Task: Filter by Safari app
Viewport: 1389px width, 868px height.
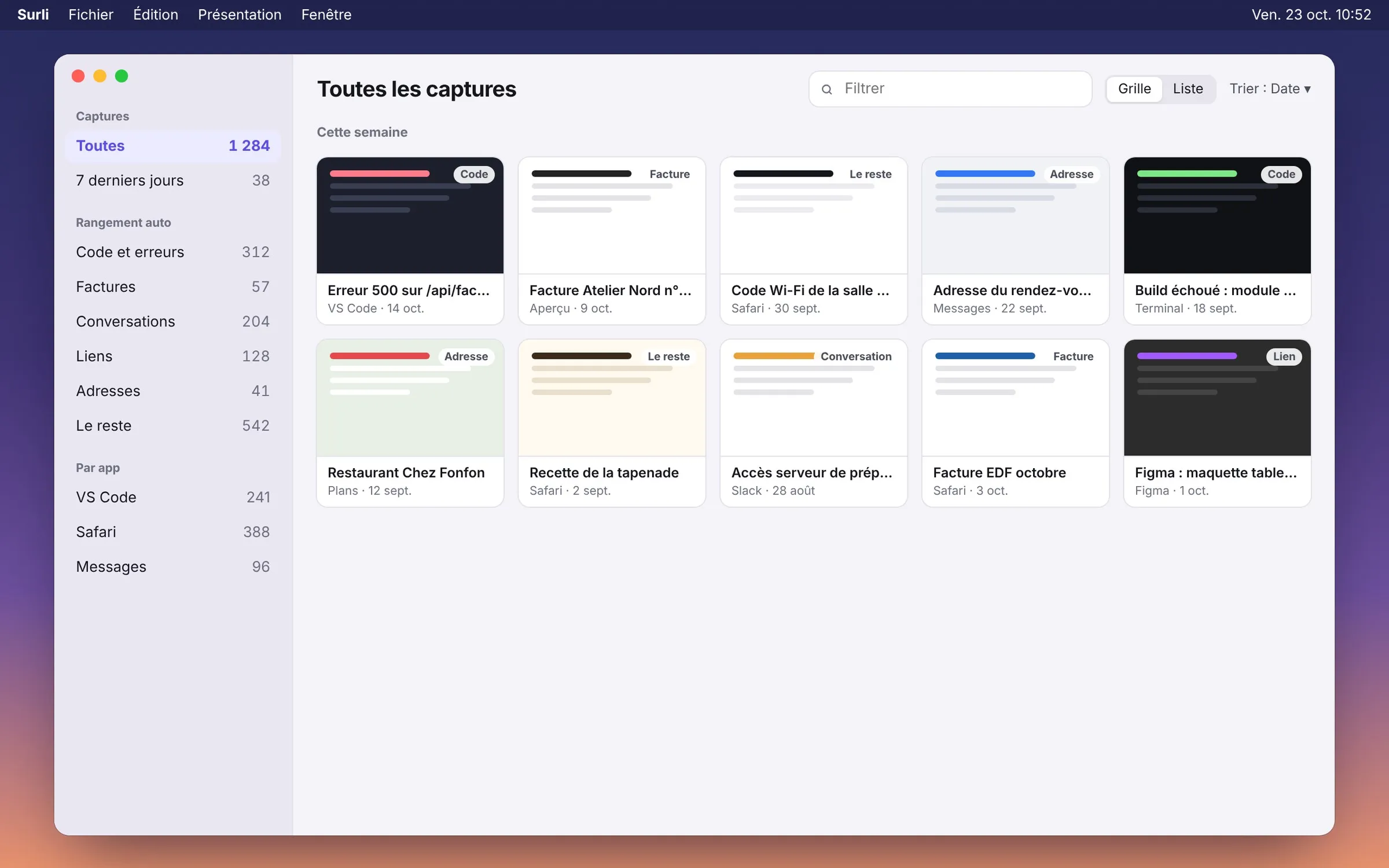Action: click(x=172, y=532)
